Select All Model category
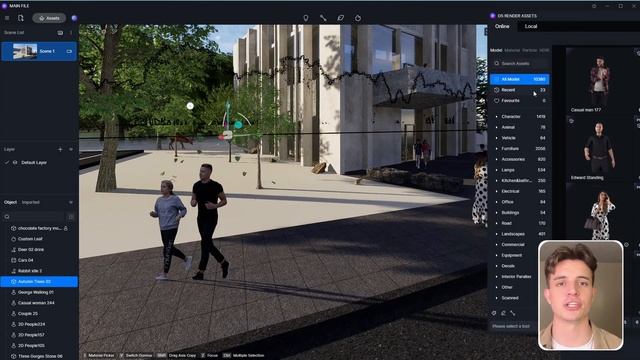 coord(520,79)
